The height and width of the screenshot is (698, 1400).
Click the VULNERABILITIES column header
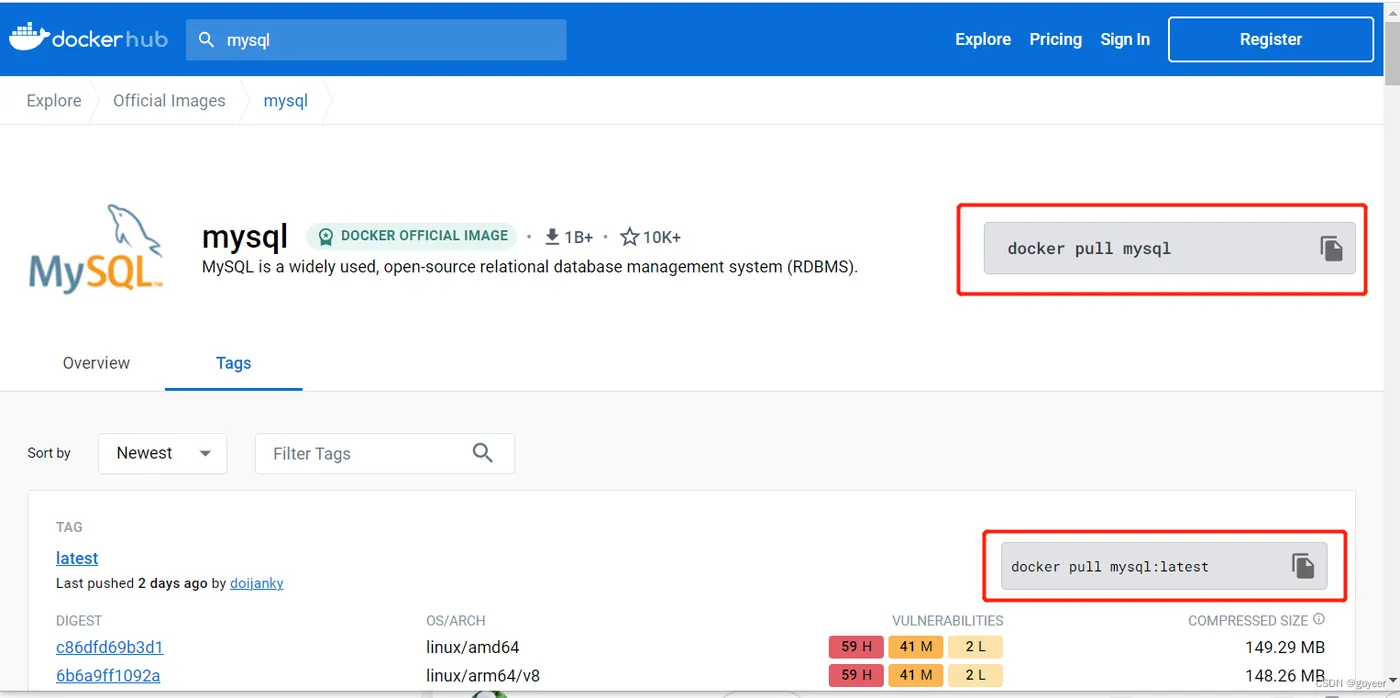point(948,620)
